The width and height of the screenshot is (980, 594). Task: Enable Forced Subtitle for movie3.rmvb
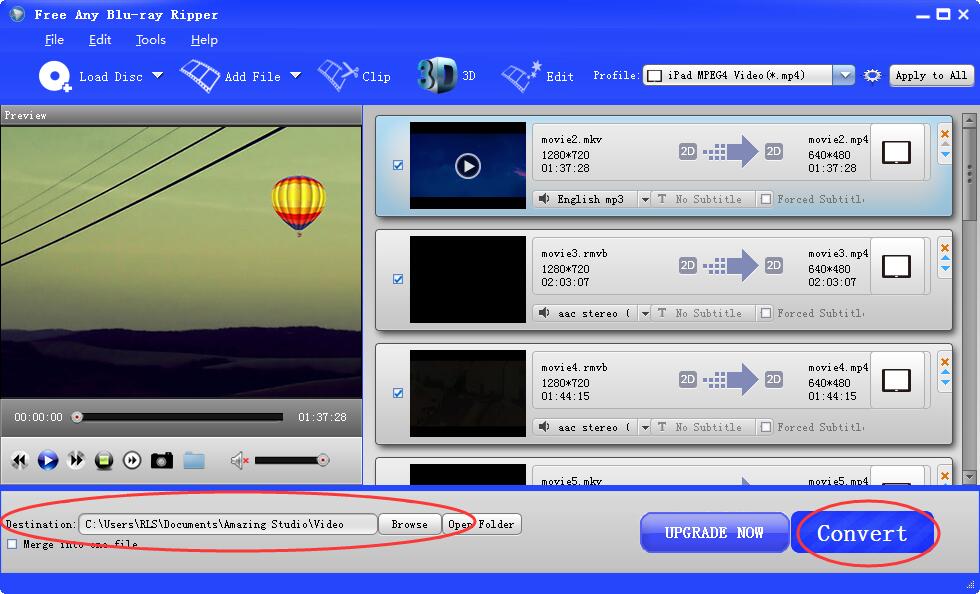point(766,313)
